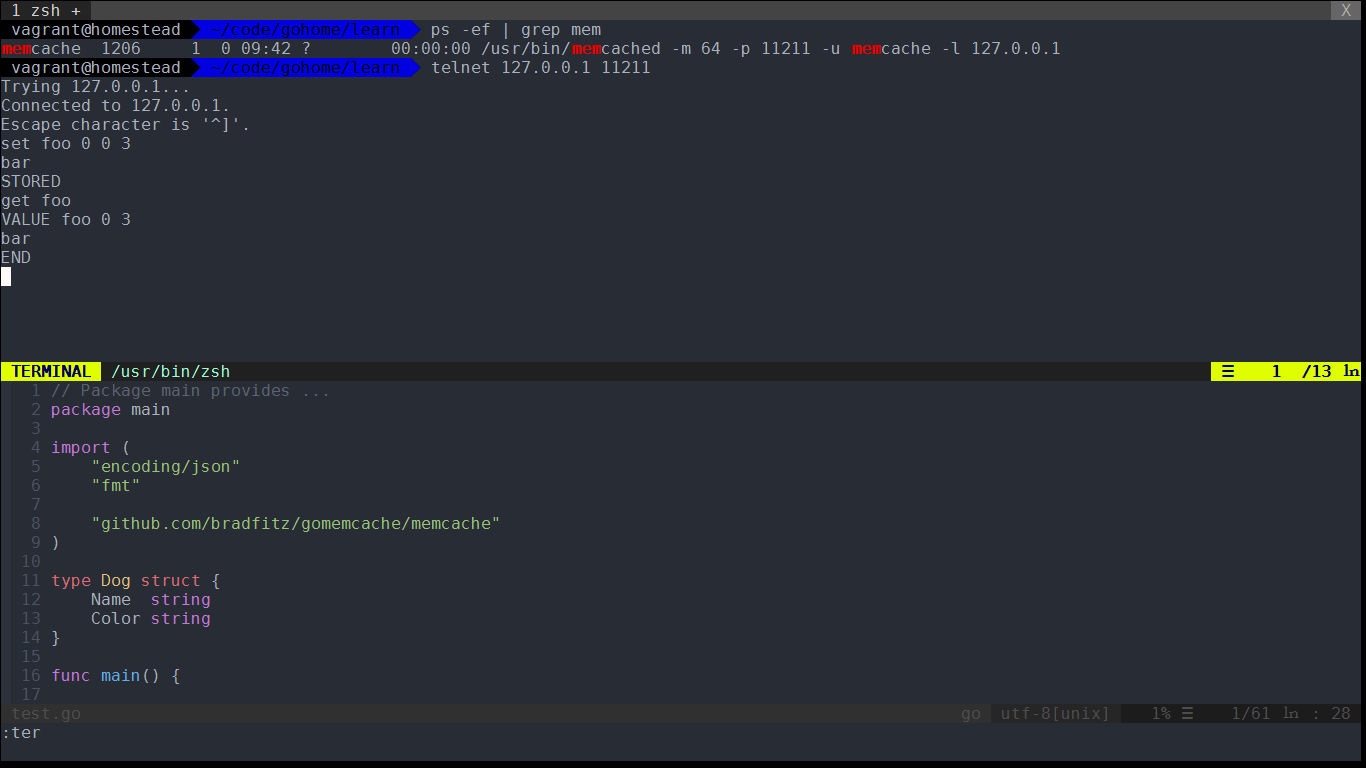Close the tab with the X button
This screenshot has width=1366, height=768.
(x=1346, y=10)
